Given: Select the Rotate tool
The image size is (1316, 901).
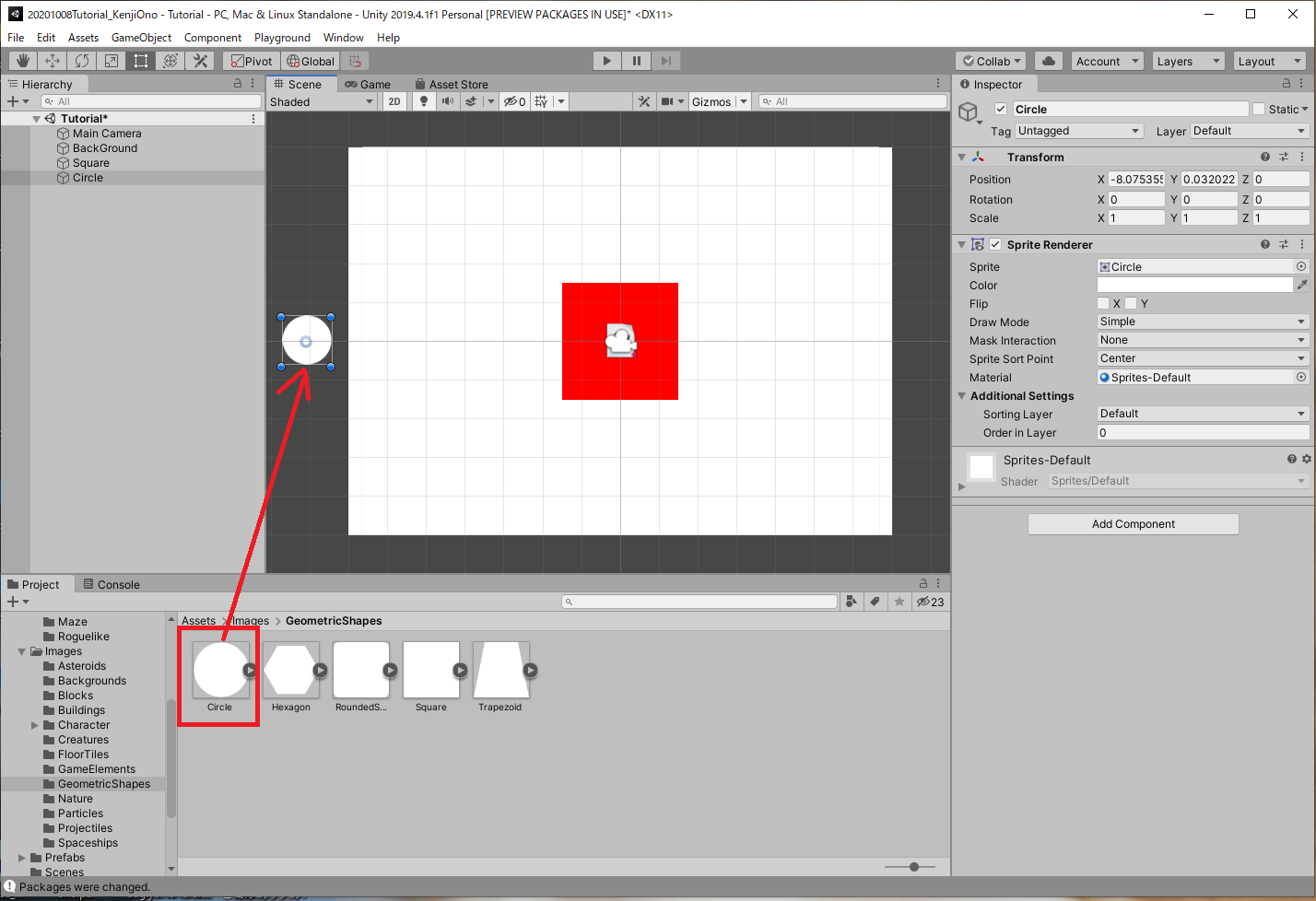Looking at the screenshot, I should coord(82,61).
